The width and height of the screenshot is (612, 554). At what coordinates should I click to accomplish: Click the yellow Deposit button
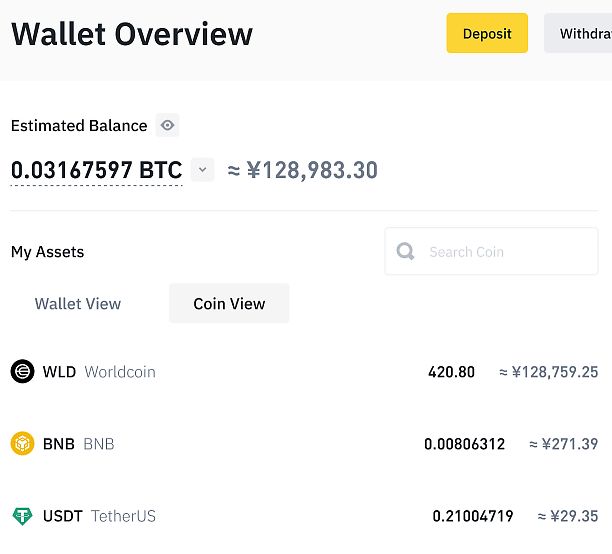tap(487, 33)
